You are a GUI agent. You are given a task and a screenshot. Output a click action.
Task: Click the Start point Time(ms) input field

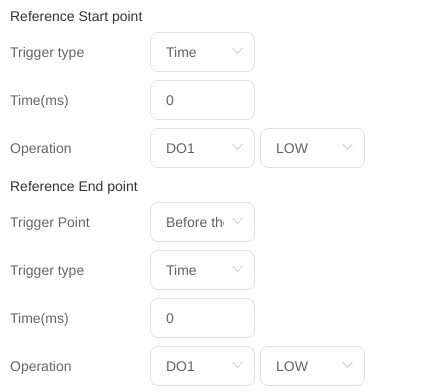[202, 100]
